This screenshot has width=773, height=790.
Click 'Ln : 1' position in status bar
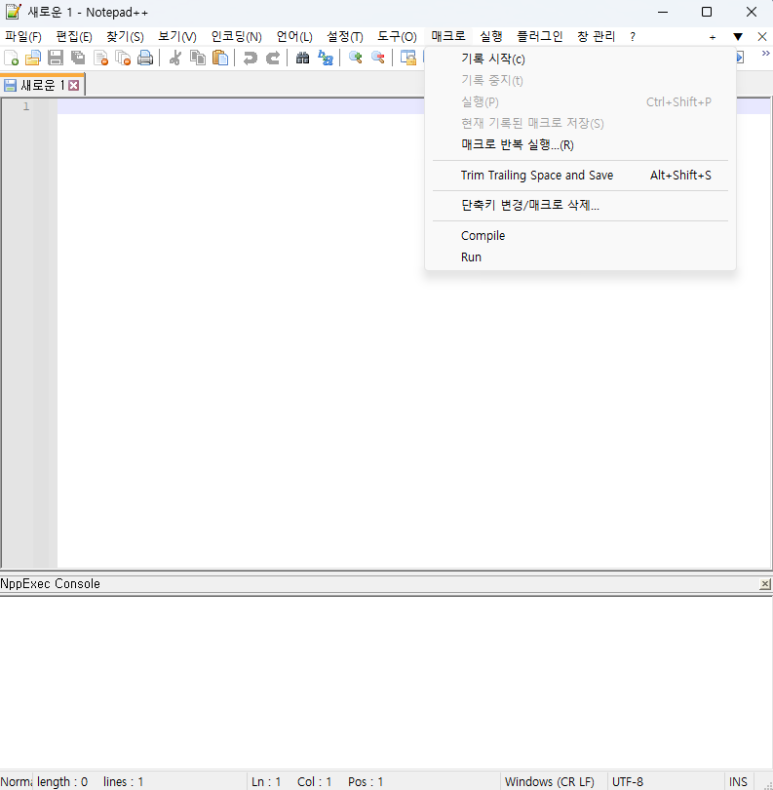(x=266, y=781)
